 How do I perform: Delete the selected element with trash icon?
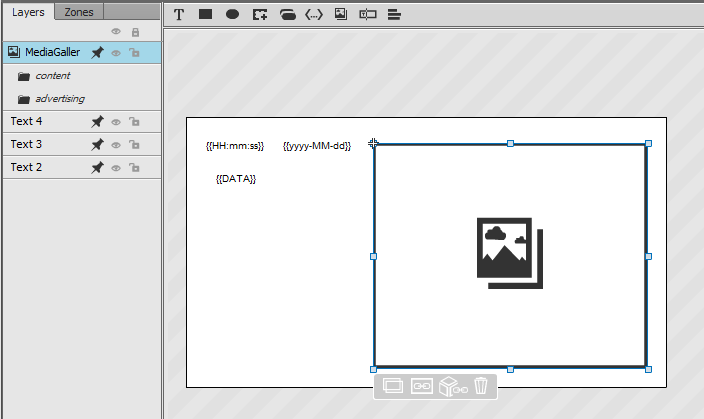480,386
